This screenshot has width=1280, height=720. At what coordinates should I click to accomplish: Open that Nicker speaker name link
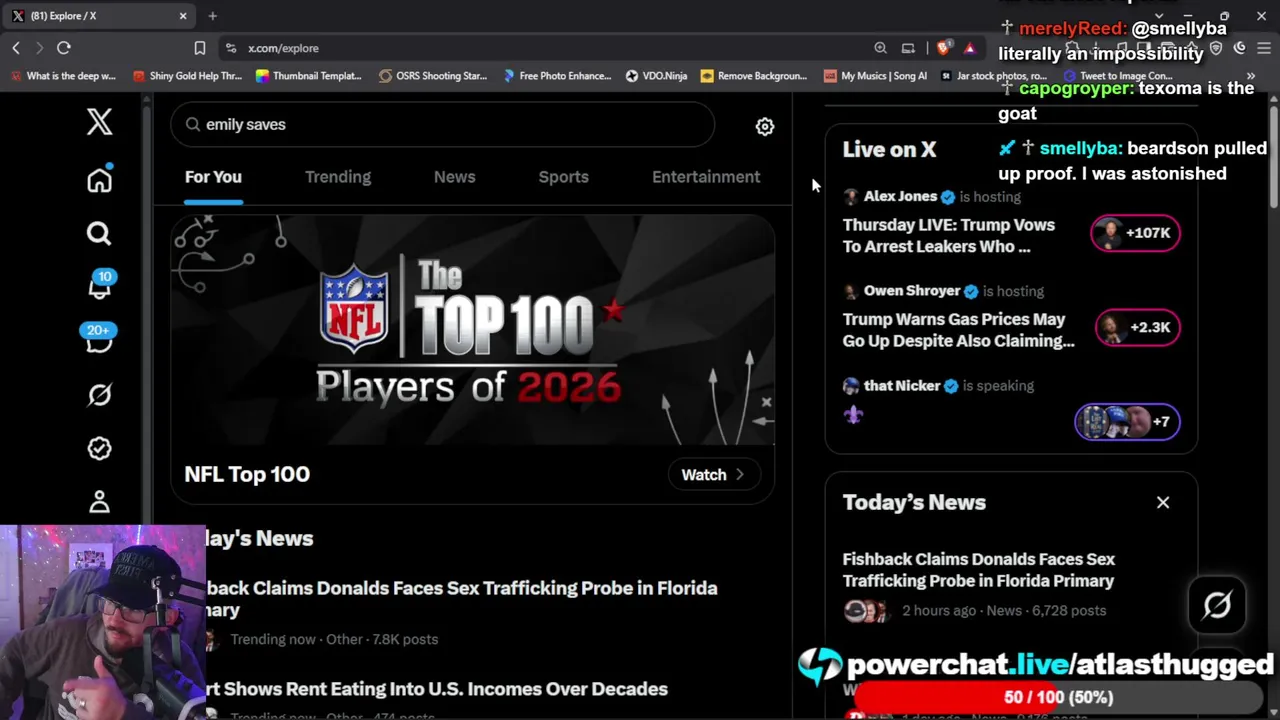click(x=902, y=385)
